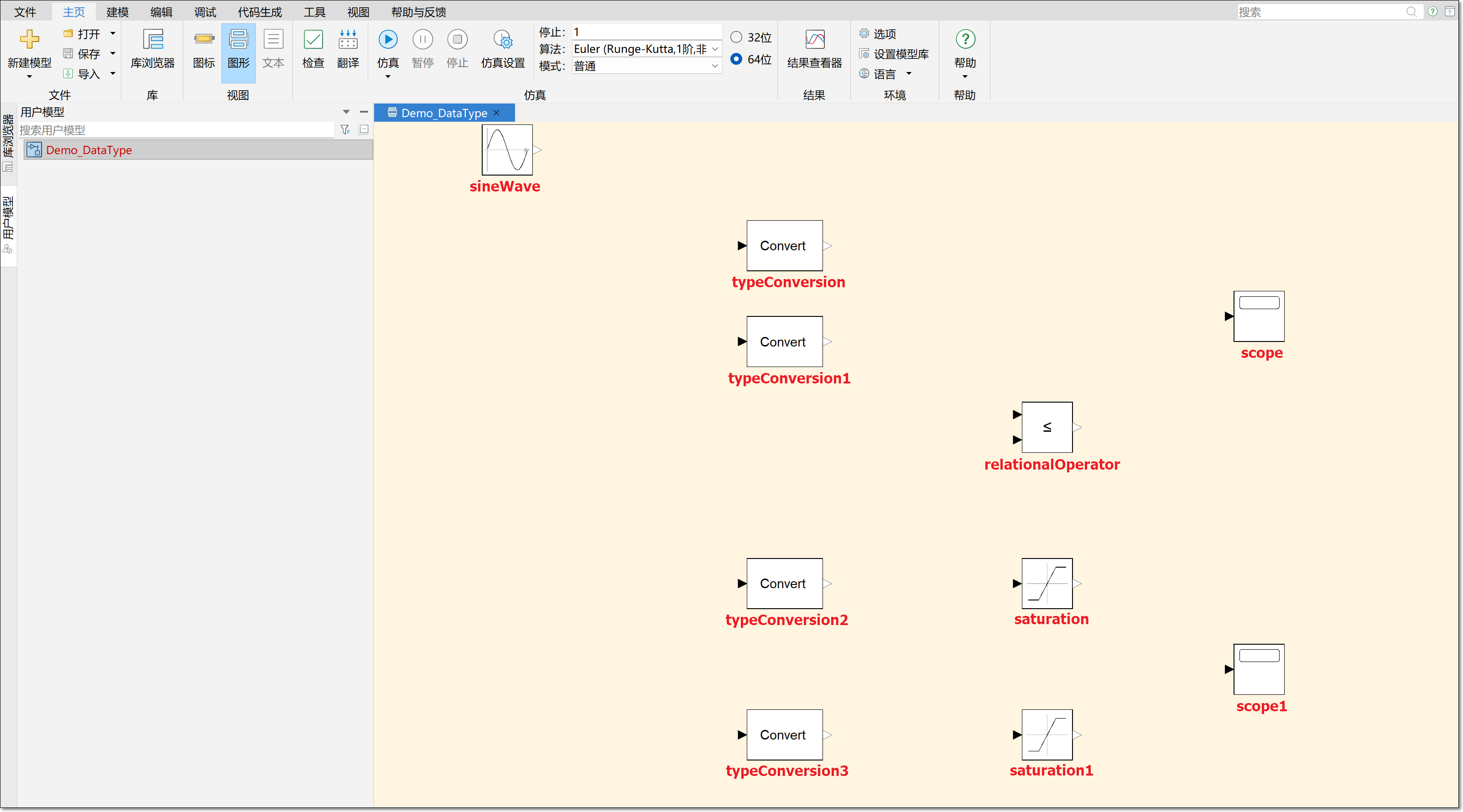Select the sineWave block
This screenshot has width=1463, height=812.
point(507,150)
